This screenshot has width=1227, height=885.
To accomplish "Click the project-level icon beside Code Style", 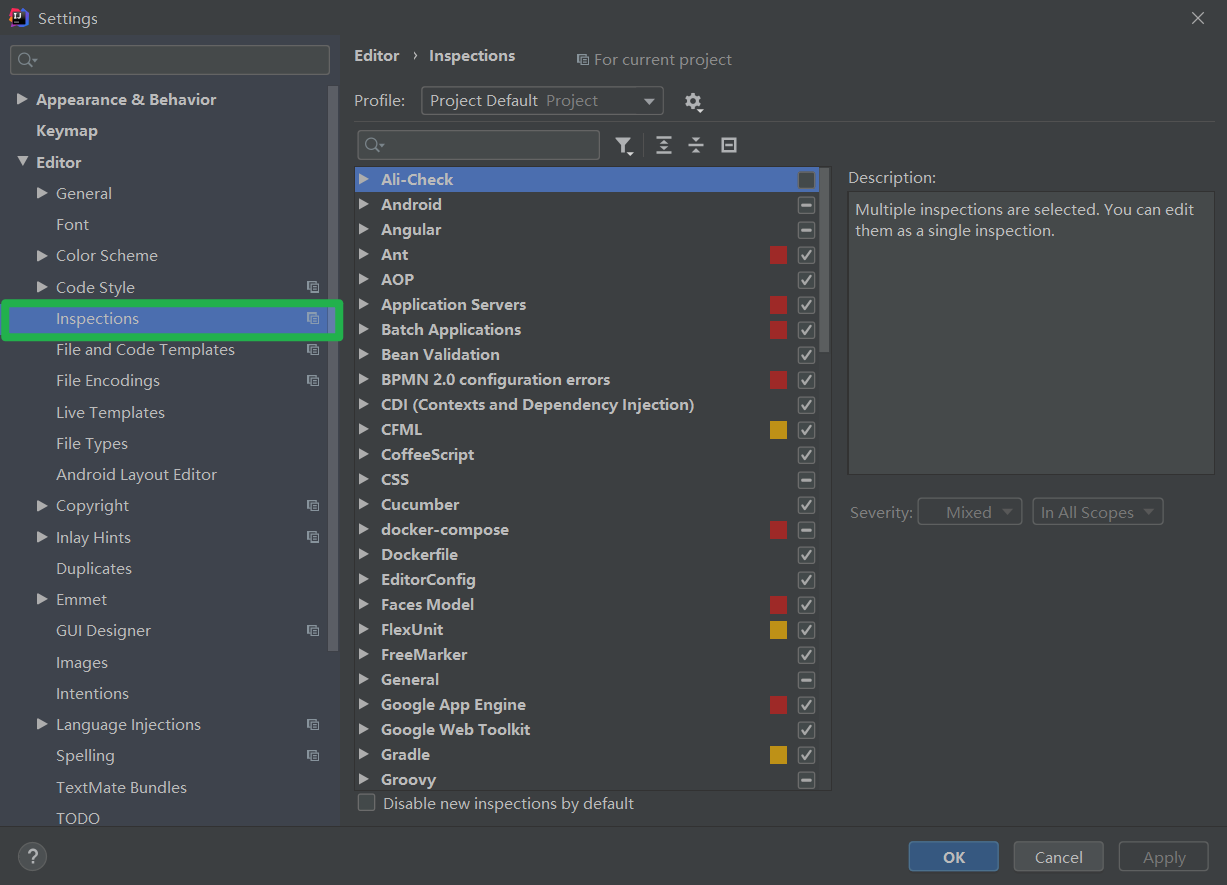I will tap(313, 287).
